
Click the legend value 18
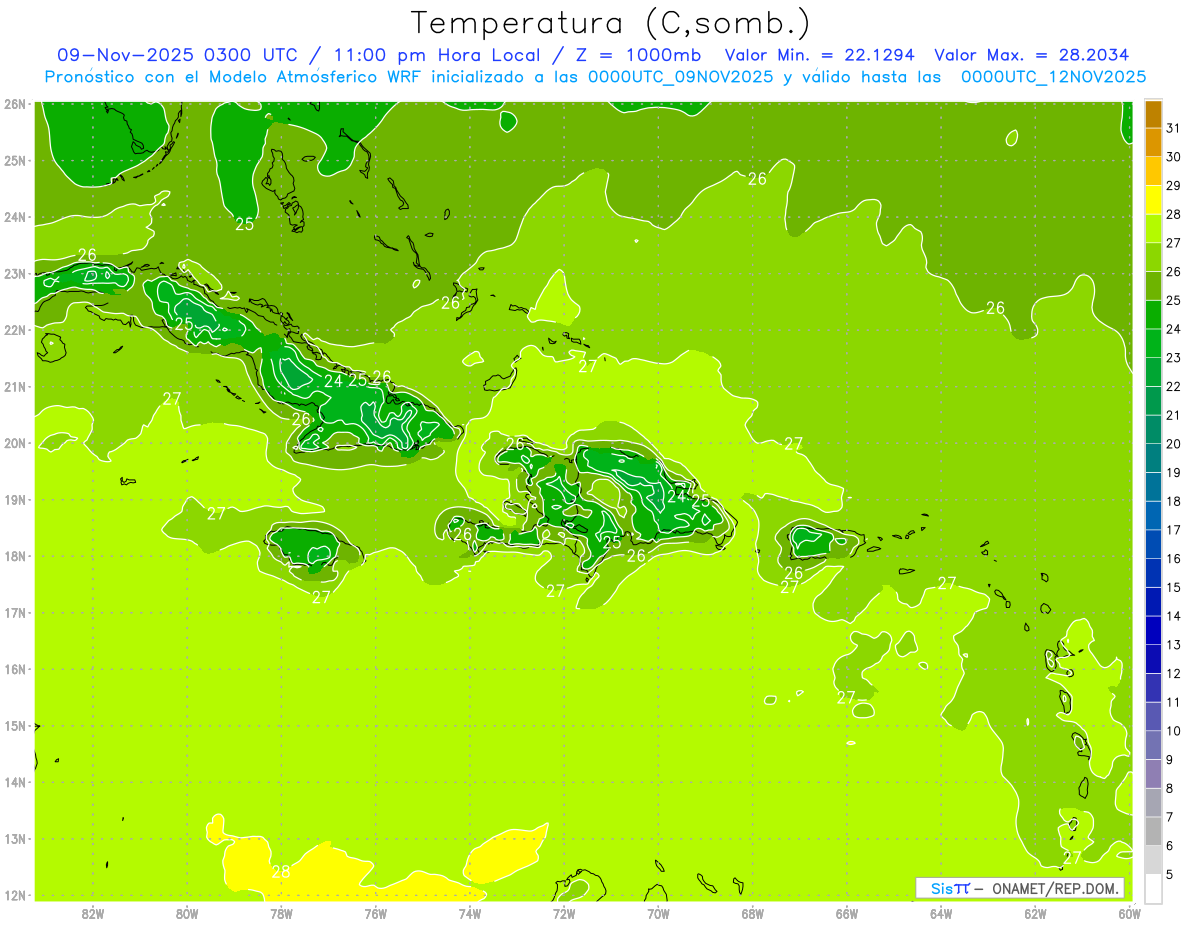[1174, 502]
